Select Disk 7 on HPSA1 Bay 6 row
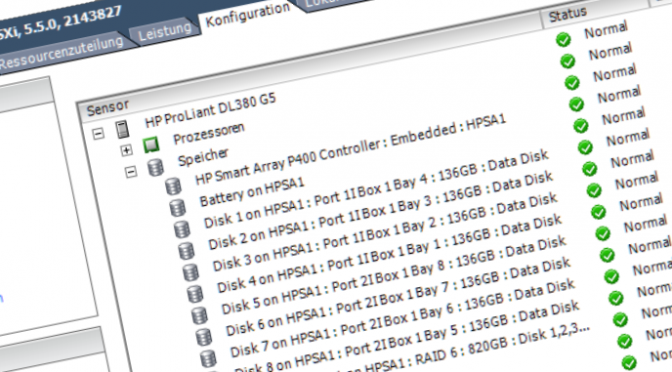The image size is (672, 372). (402, 318)
